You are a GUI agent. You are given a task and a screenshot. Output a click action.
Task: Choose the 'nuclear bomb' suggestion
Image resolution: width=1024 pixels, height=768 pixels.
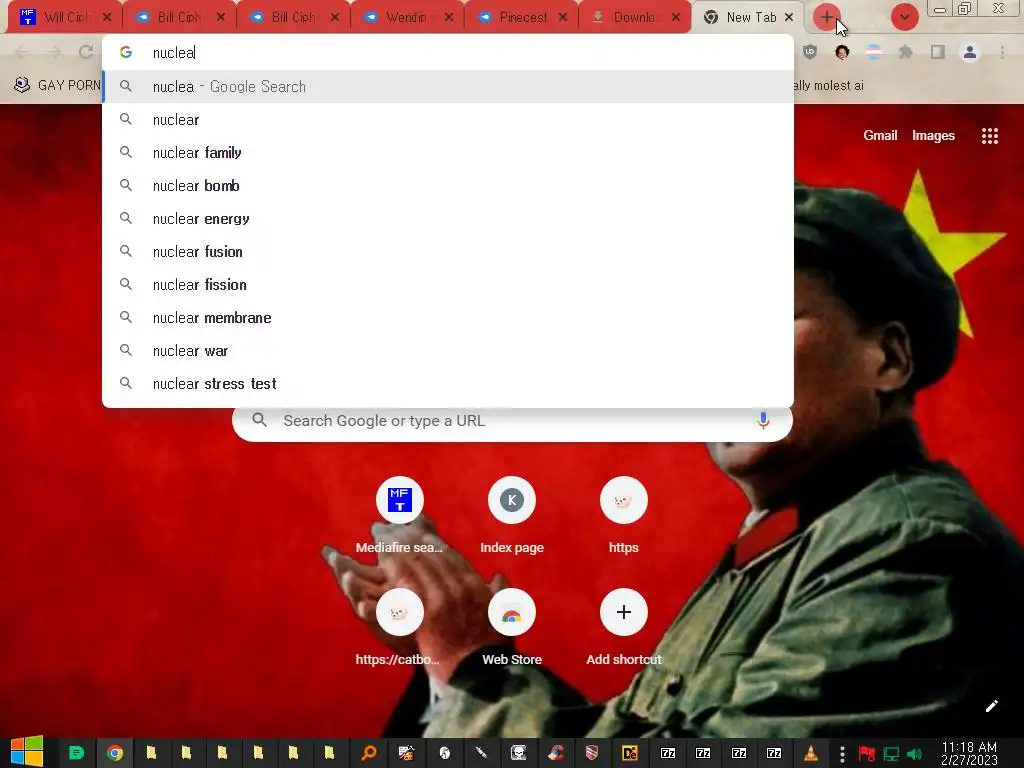[x=448, y=185]
